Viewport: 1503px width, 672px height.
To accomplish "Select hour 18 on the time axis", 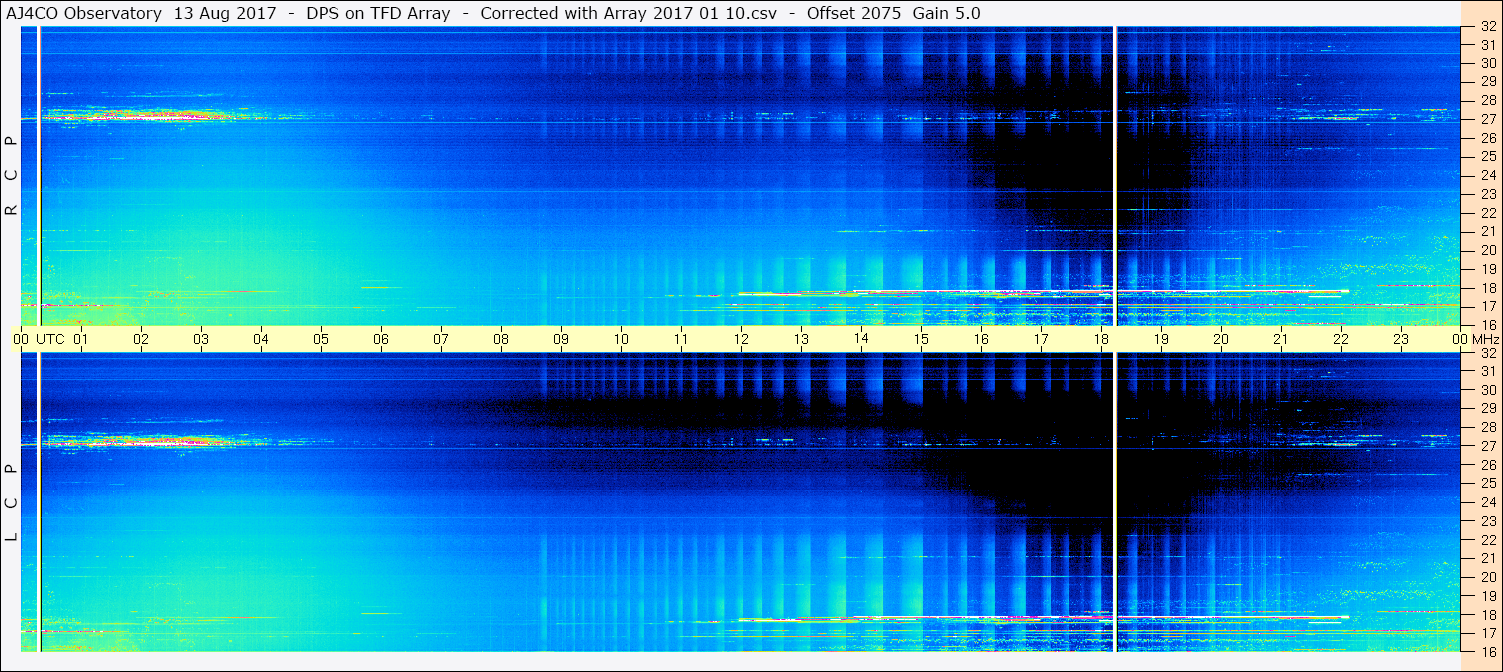I will pyautogui.click(x=1101, y=339).
